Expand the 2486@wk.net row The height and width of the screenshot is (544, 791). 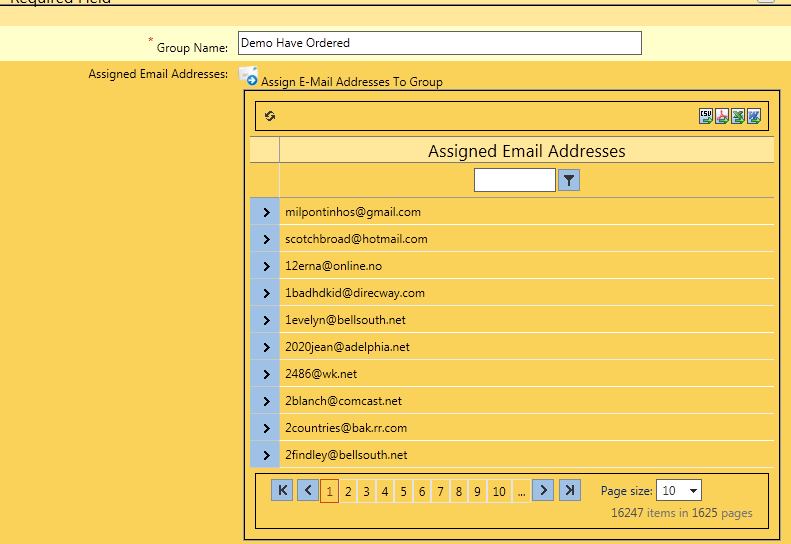265,374
